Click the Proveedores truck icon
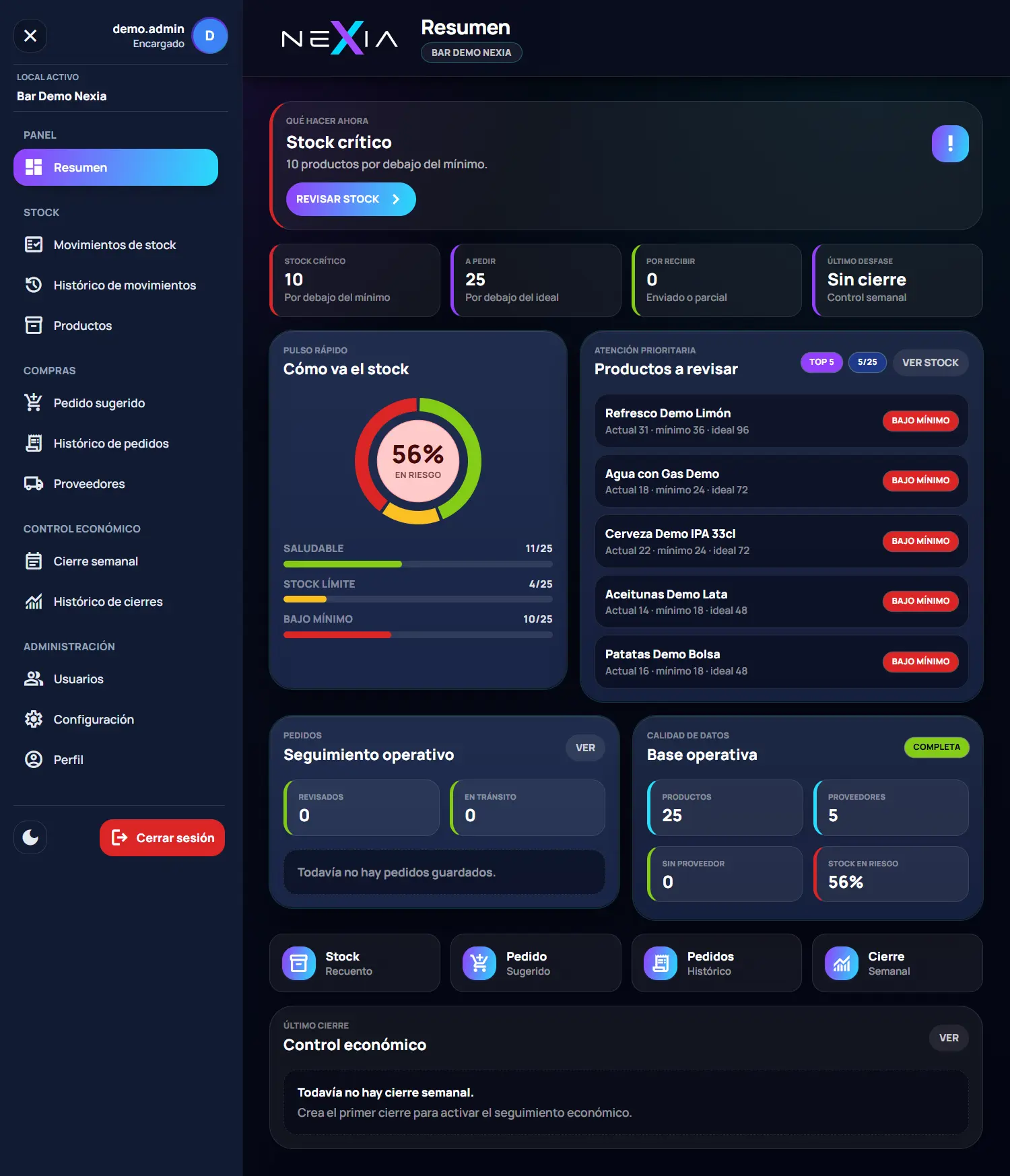Viewport: 1010px width, 1176px height. point(34,483)
